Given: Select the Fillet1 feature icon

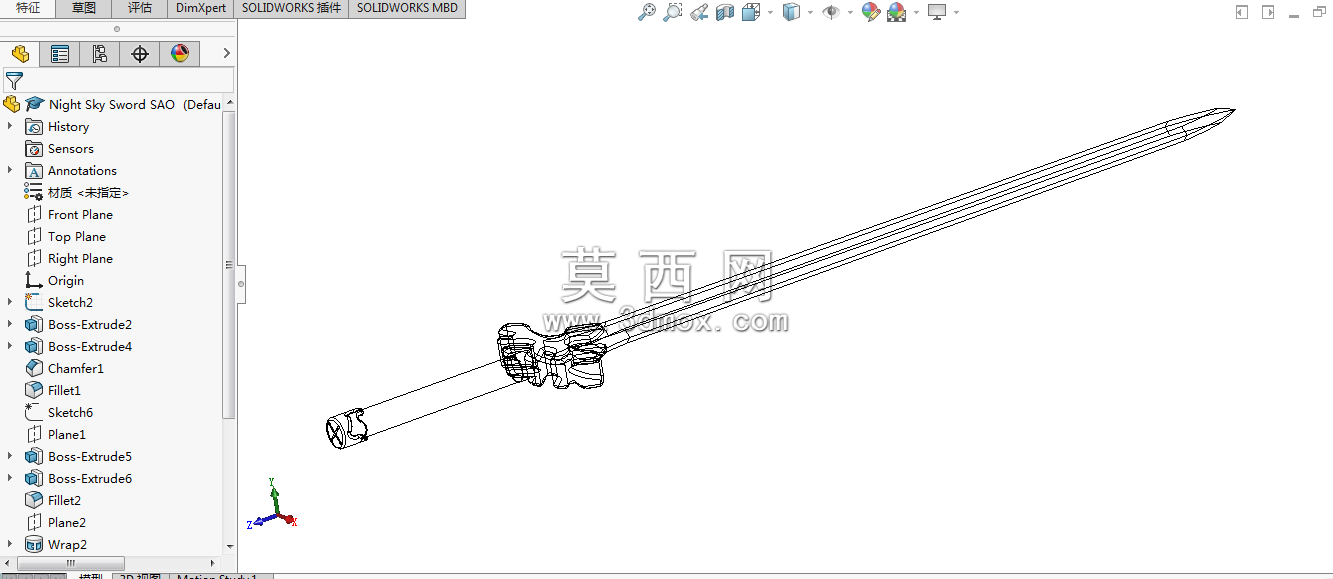Looking at the screenshot, I should 34,391.
